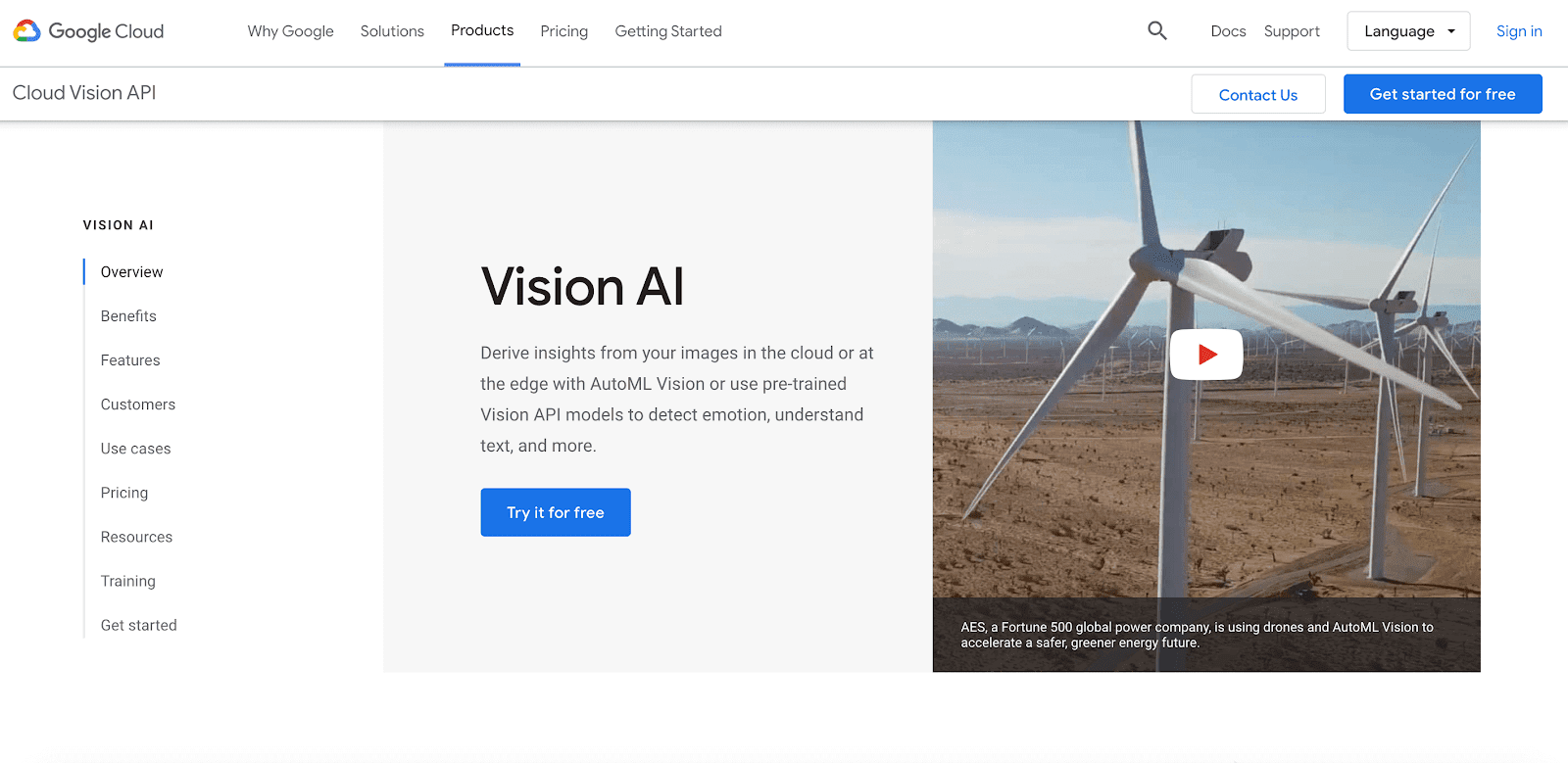The image size is (1568, 763).
Task: Click the VISION AI sidebar heading
Action: coord(119,225)
